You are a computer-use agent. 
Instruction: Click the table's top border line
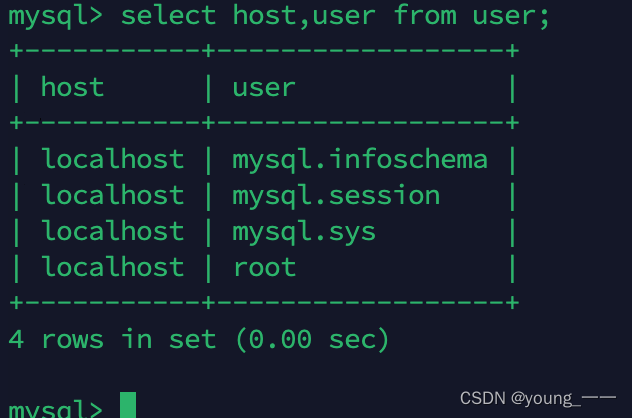click(264, 51)
